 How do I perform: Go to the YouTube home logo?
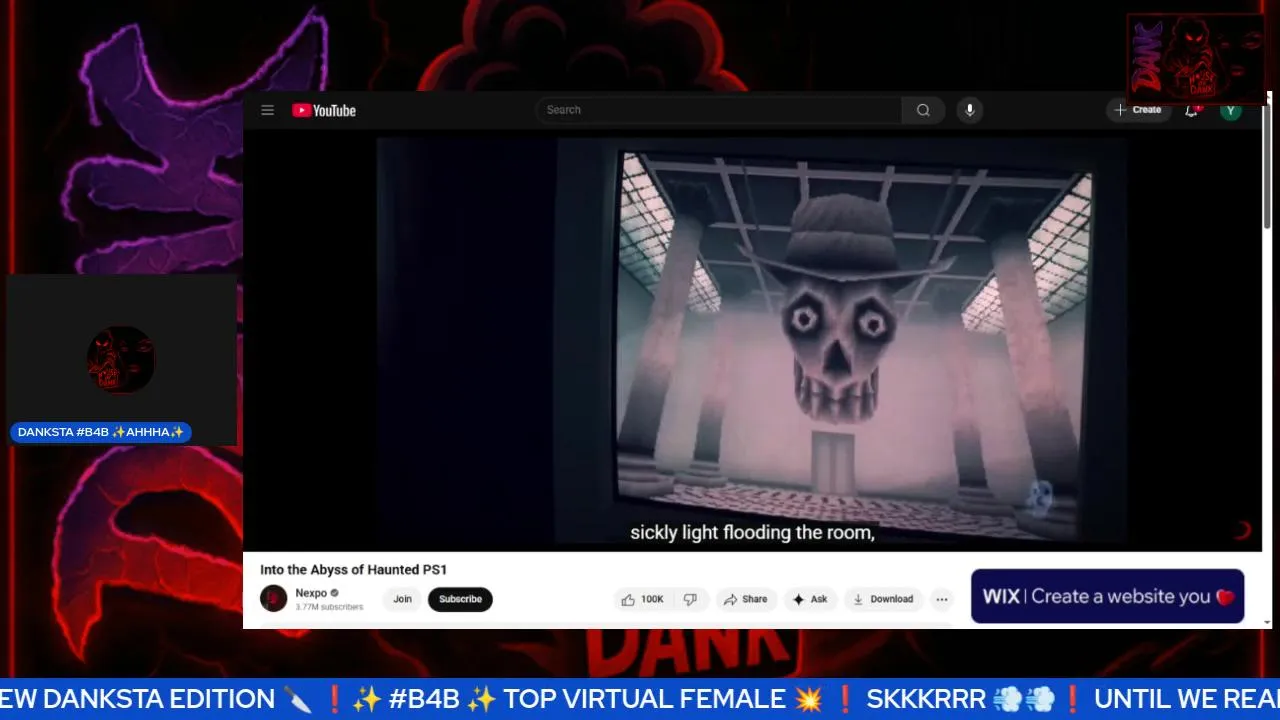click(x=324, y=110)
